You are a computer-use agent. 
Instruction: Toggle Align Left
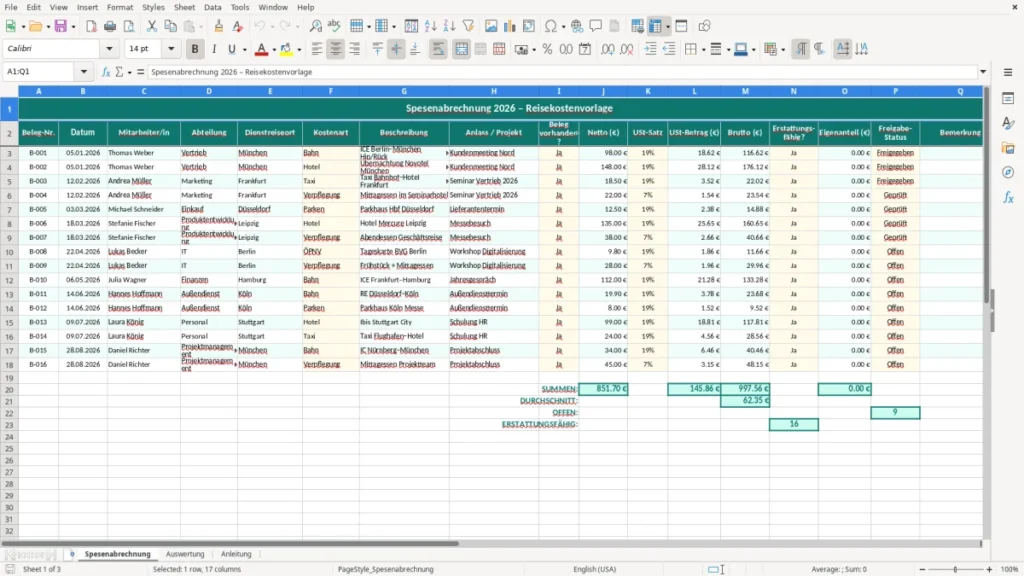click(x=317, y=49)
